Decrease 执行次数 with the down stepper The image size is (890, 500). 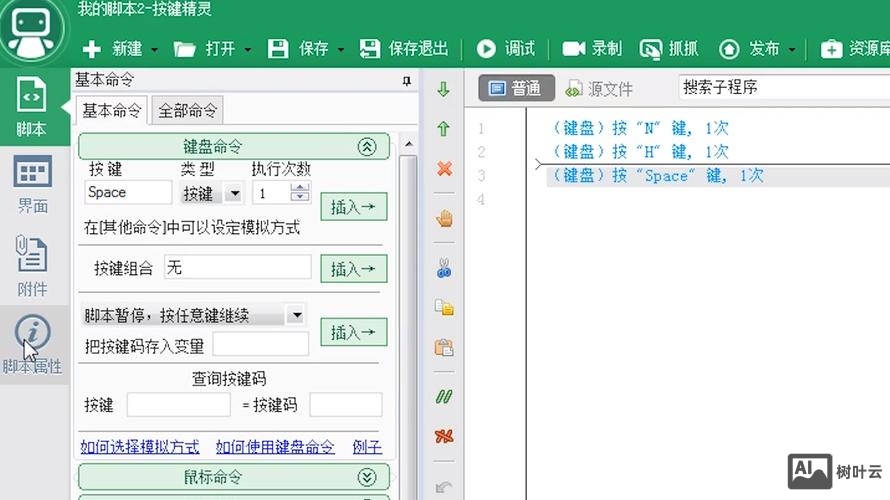300,198
